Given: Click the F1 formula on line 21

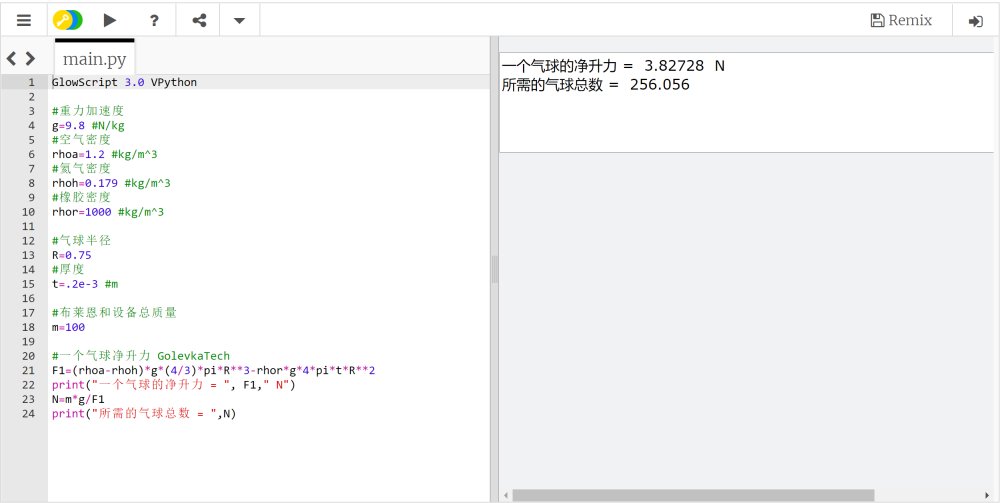Looking at the screenshot, I should pyautogui.click(x=214, y=370).
